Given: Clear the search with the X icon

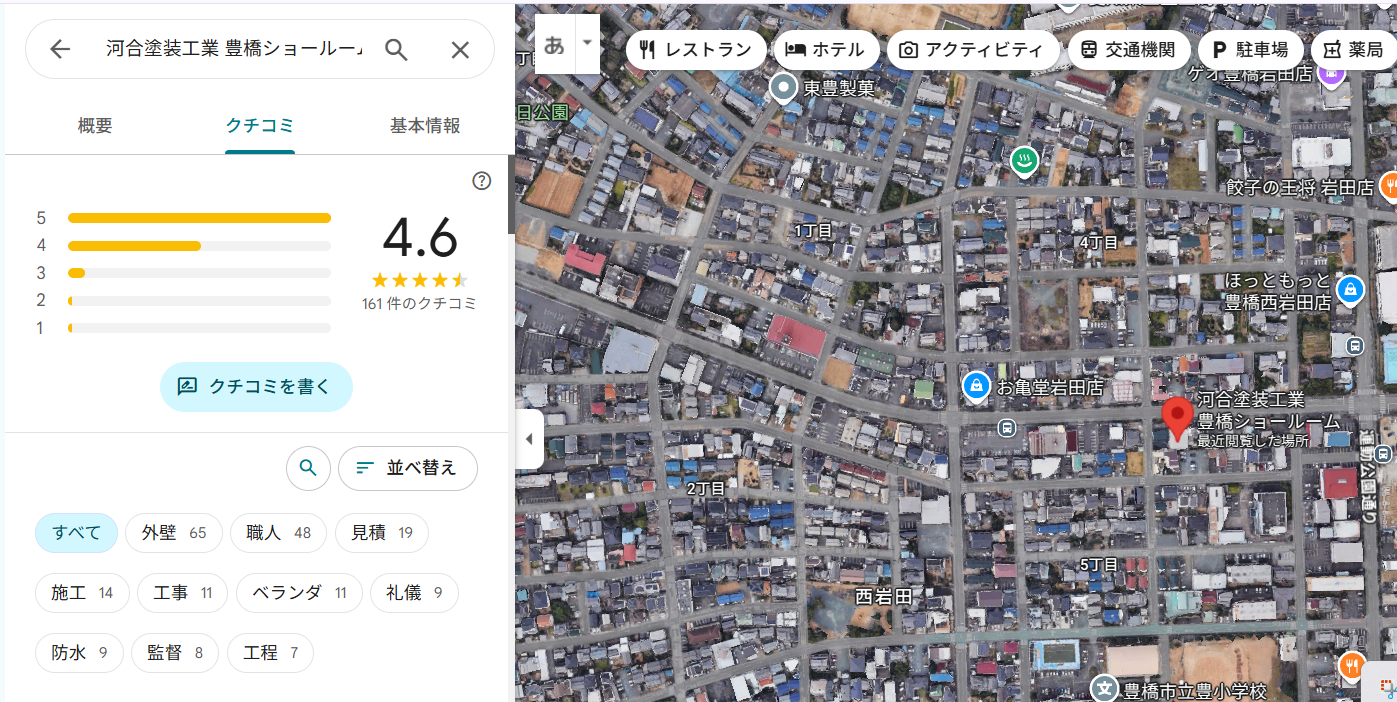Looking at the screenshot, I should [460, 50].
